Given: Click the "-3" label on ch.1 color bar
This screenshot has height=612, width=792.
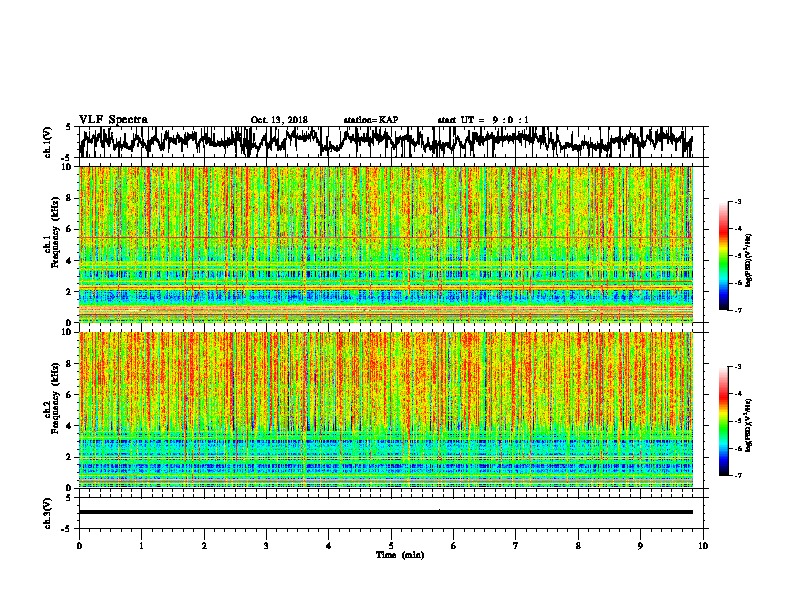Looking at the screenshot, I should (x=738, y=201).
